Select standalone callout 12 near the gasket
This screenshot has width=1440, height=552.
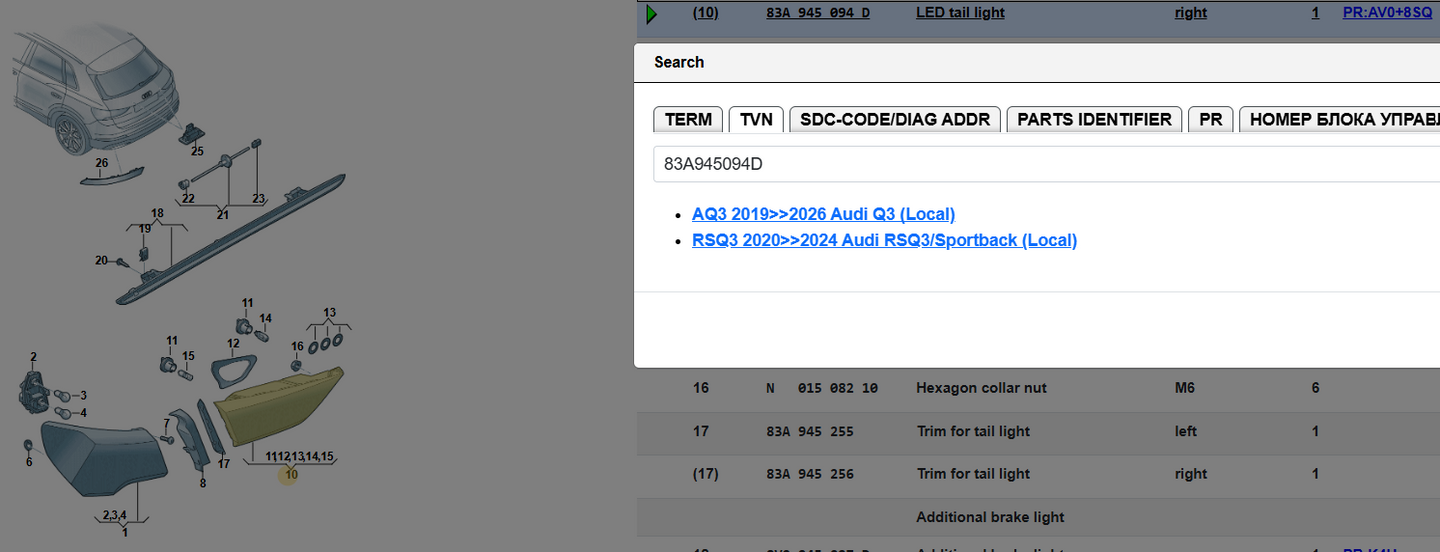(233, 344)
